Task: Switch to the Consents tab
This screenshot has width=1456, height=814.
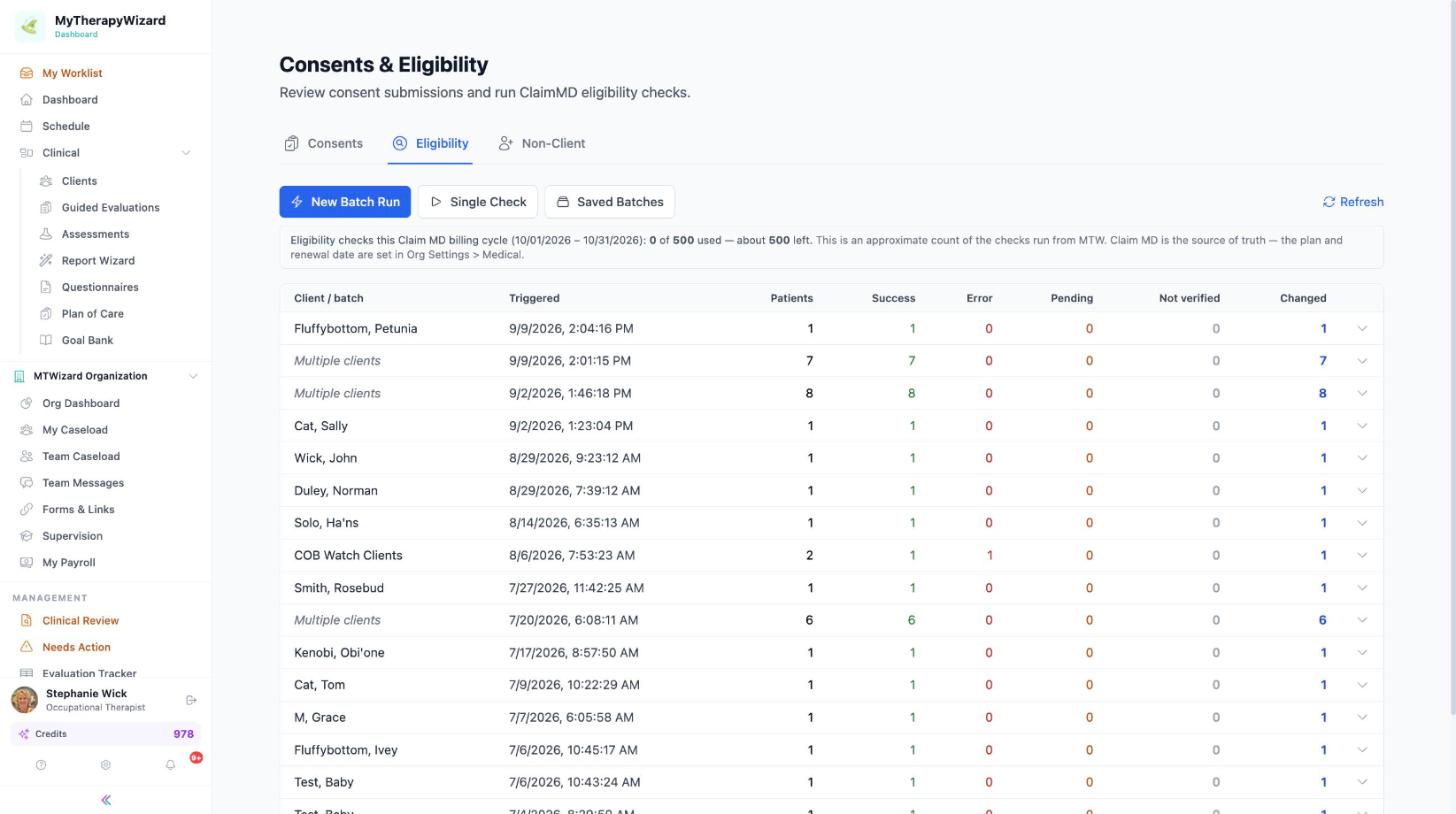Action: pos(323,144)
